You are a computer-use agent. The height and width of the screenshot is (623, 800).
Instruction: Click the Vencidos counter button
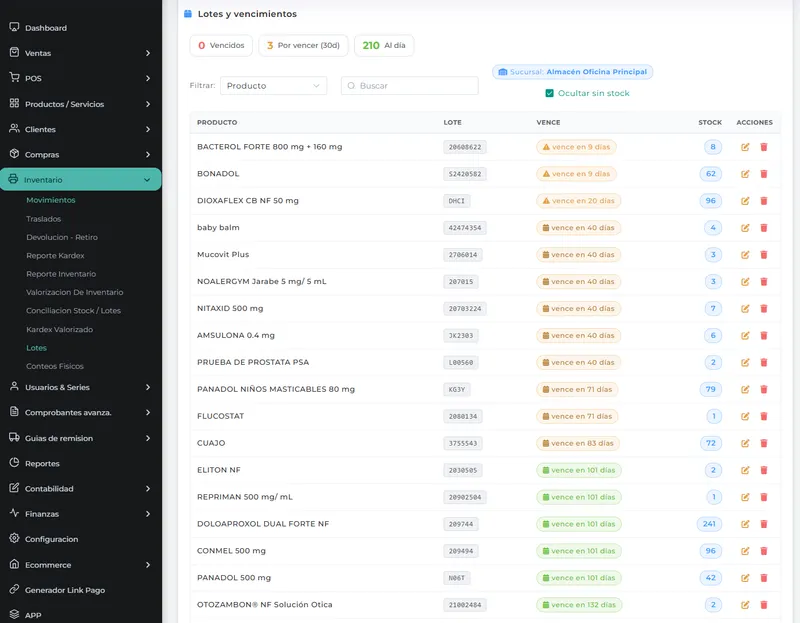[221, 45]
